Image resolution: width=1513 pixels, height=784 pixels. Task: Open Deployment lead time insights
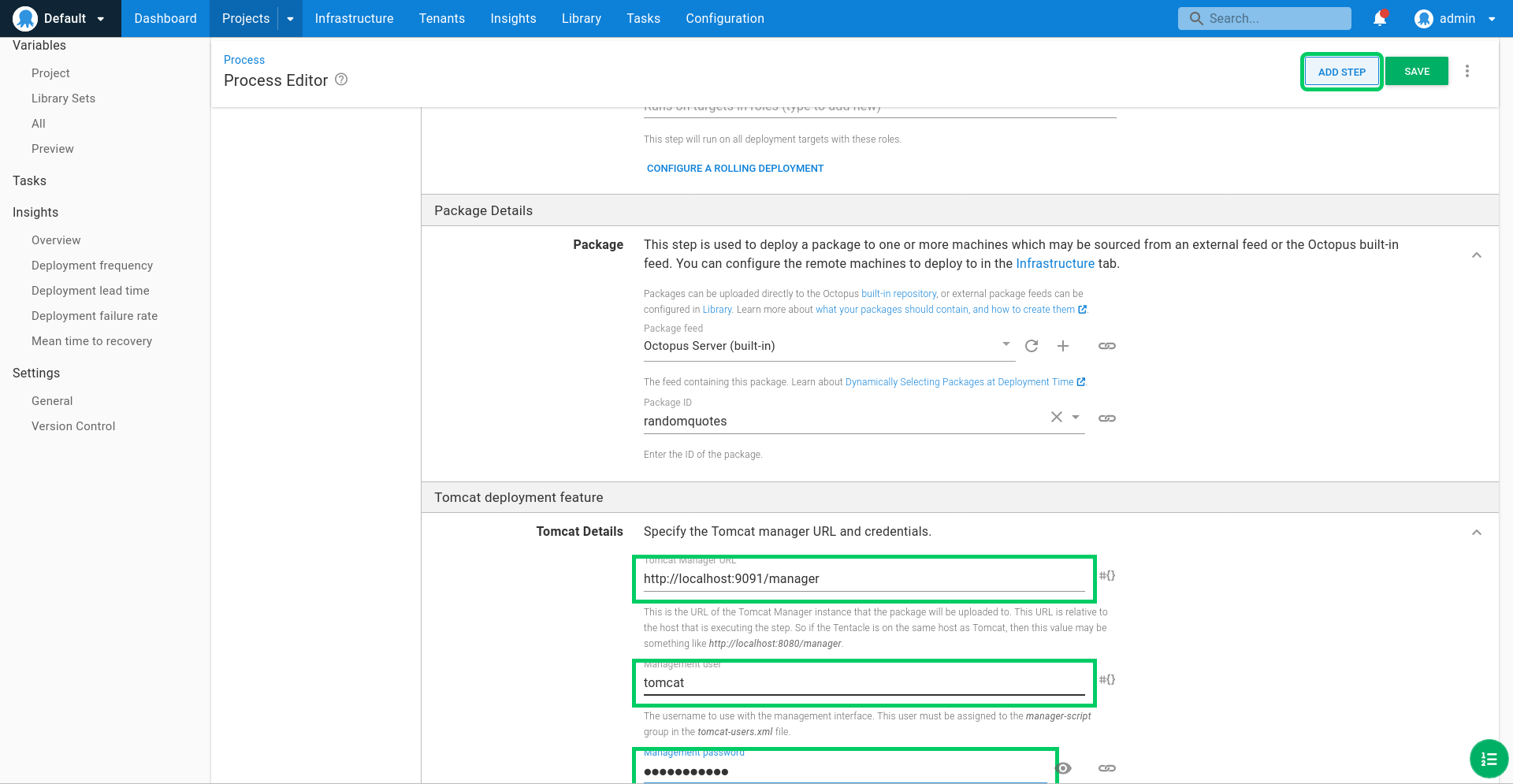(x=91, y=291)
